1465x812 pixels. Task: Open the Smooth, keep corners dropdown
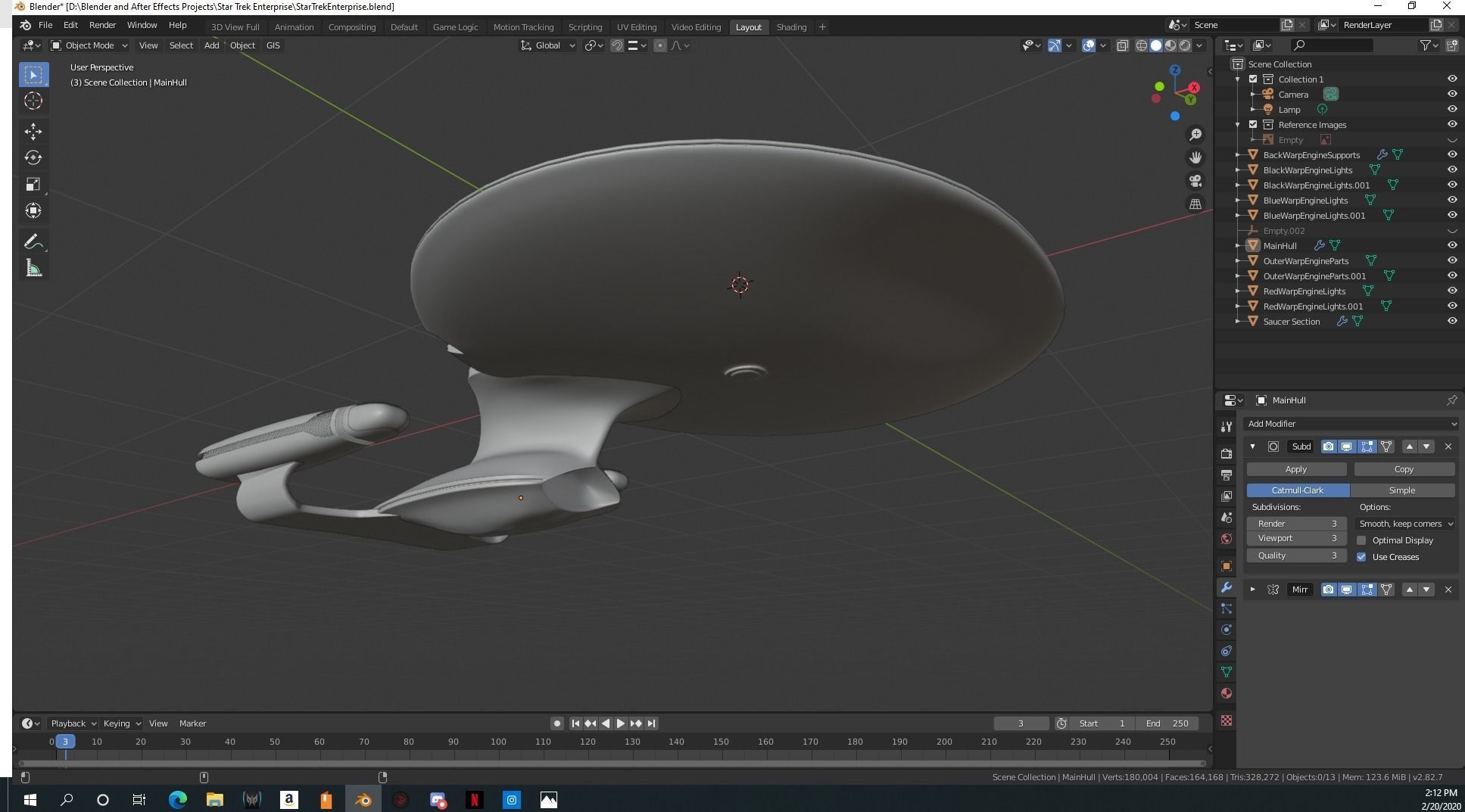(1405, 524)
